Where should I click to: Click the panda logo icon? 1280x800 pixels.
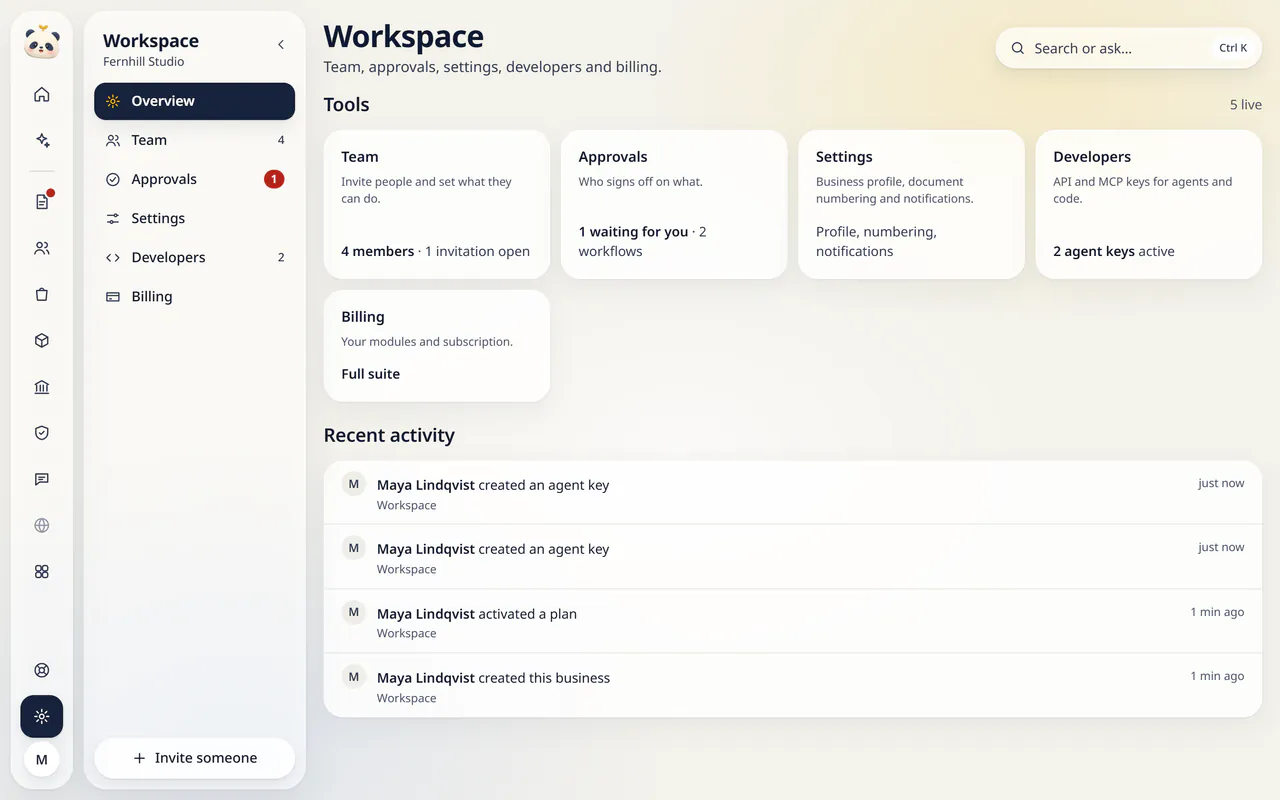coord(42,43)
